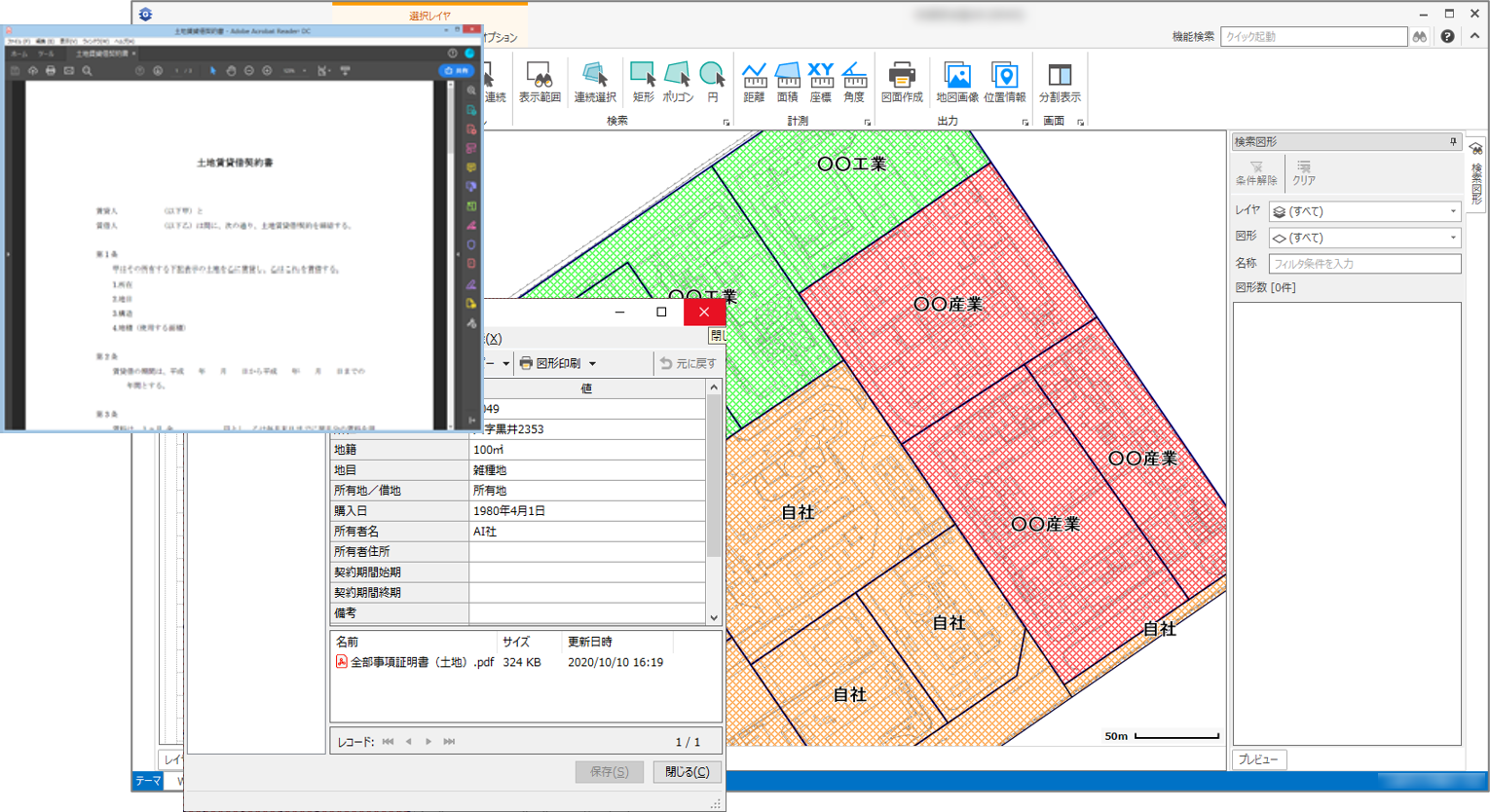The height and width of the screenshot is (812, 1490).
Task: Click binoculars icon next to quick launch
Action: (1420, 37)
